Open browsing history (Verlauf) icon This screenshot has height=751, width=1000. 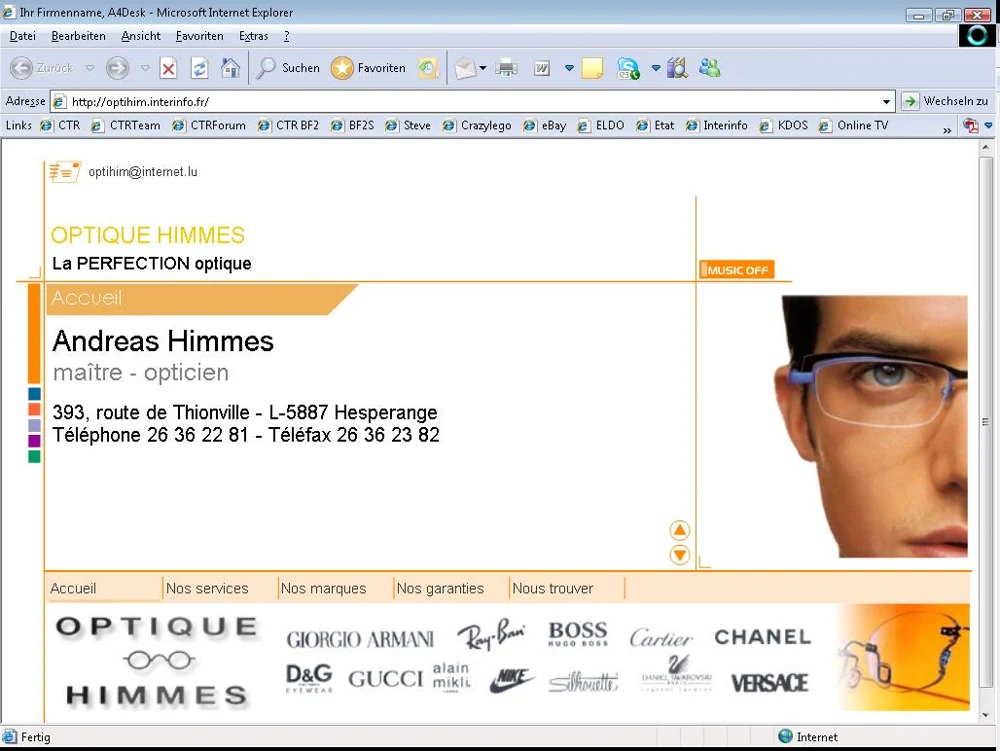[x=429, y=68]
